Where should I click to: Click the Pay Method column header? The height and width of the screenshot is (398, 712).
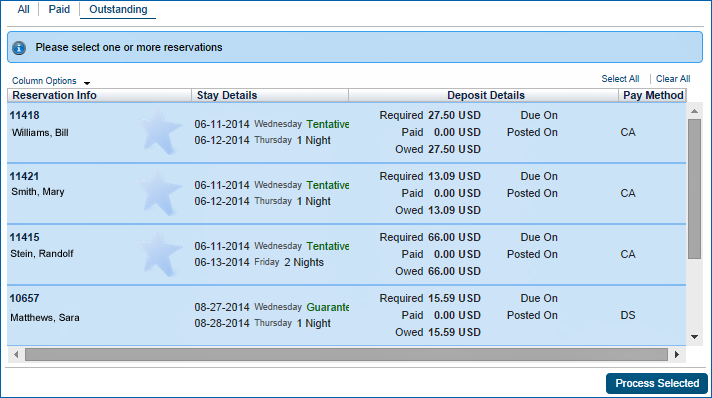pos(653,95)
